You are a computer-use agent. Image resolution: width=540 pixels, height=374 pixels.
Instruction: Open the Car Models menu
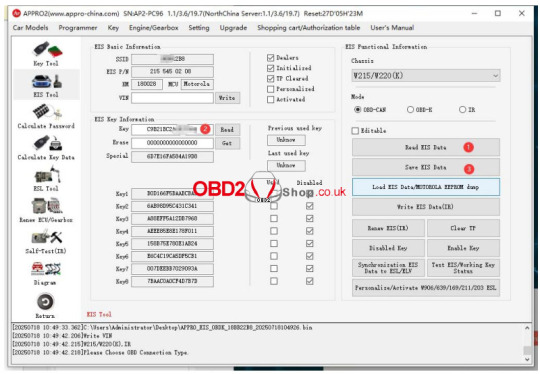tap(30, 28)
